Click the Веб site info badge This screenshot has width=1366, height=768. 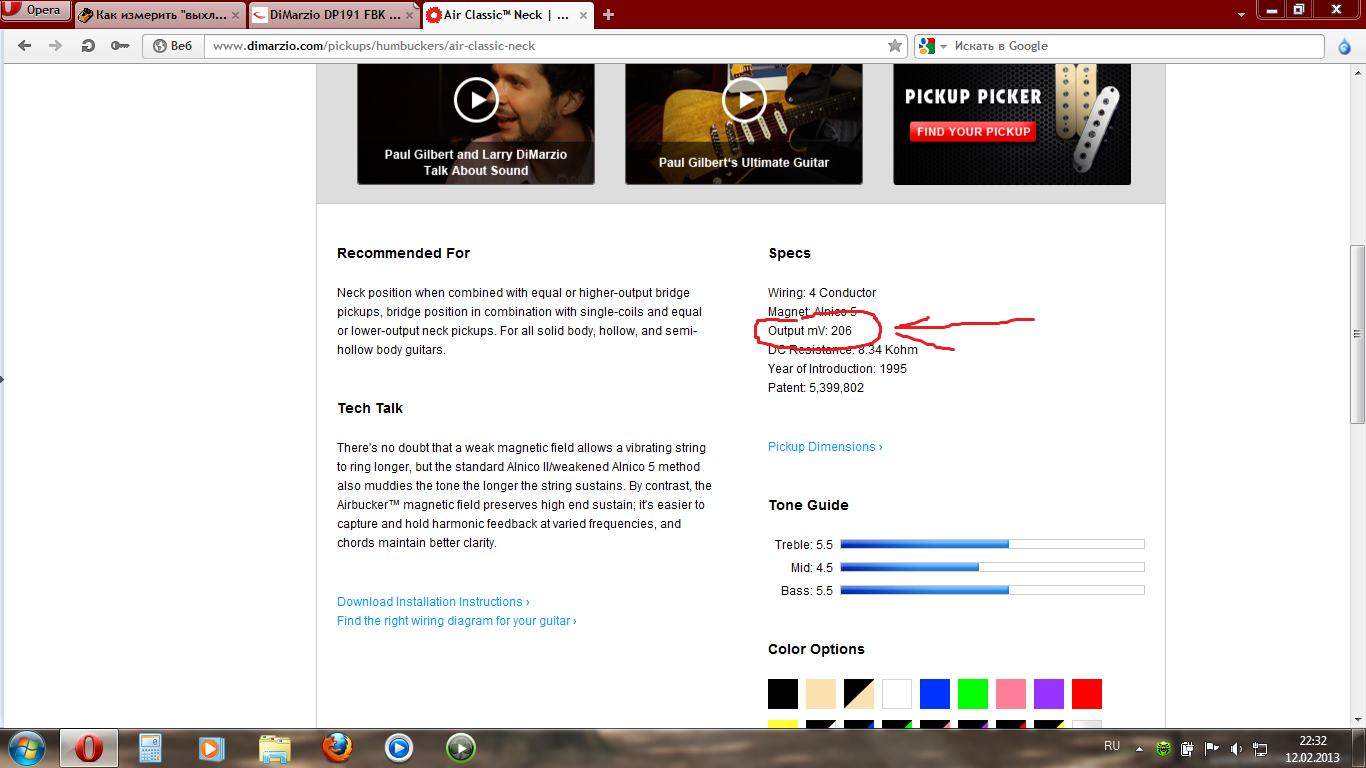[172, 46]
